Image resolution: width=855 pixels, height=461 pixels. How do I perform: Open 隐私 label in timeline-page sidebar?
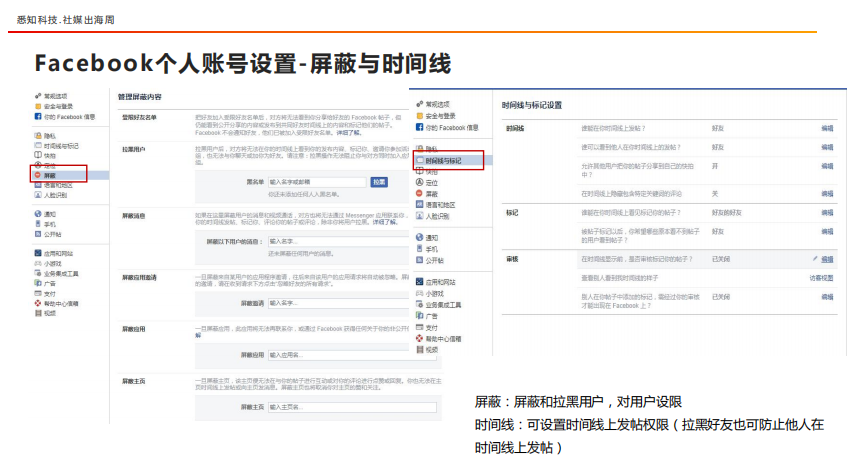[x=431, y=149]
